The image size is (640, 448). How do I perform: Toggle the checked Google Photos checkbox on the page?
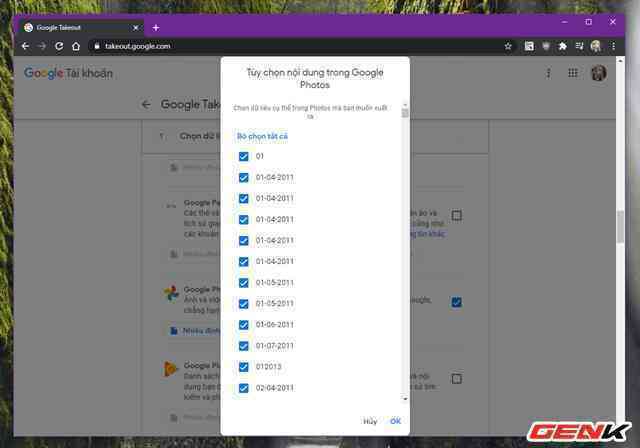(x=457, y=302)
